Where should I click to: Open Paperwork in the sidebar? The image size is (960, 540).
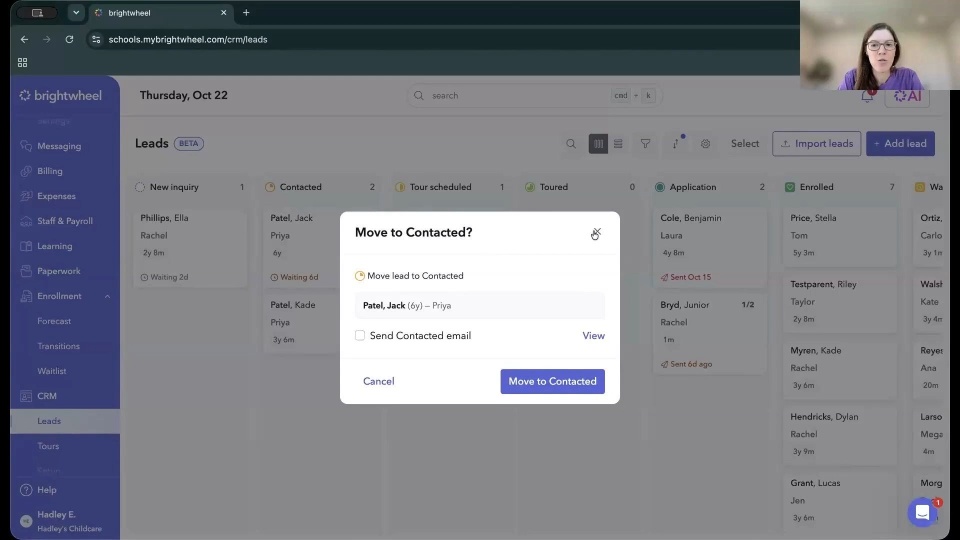[59, 271]
